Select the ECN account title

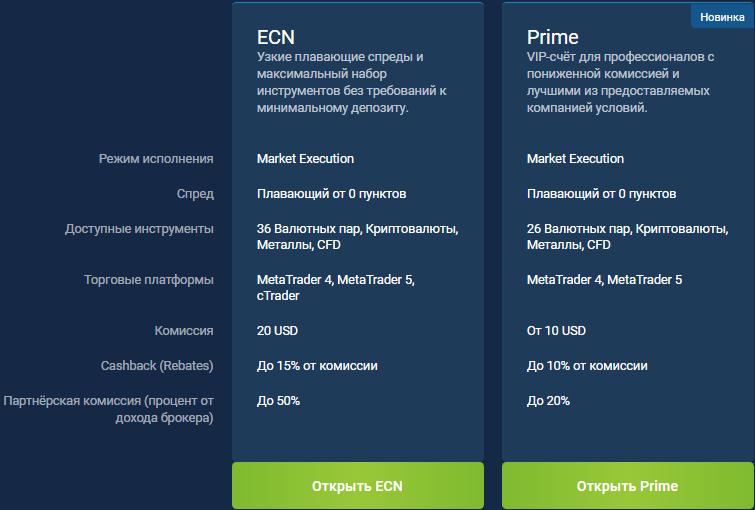[x=276, y=38]
